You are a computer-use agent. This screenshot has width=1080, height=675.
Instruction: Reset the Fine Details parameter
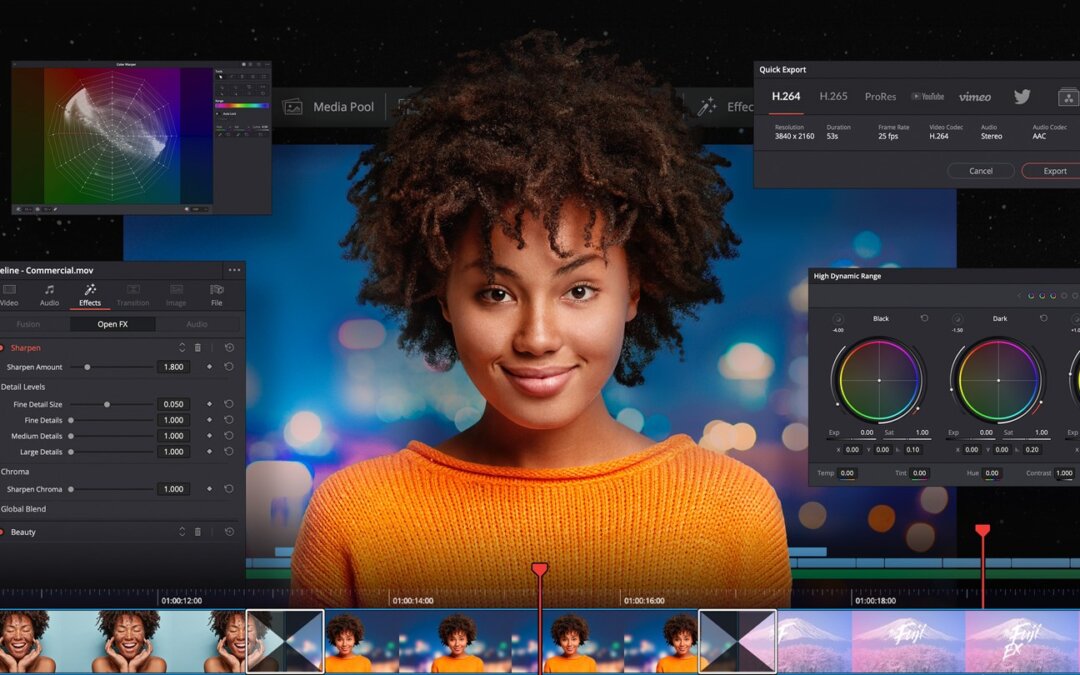(x=229, y=420)
